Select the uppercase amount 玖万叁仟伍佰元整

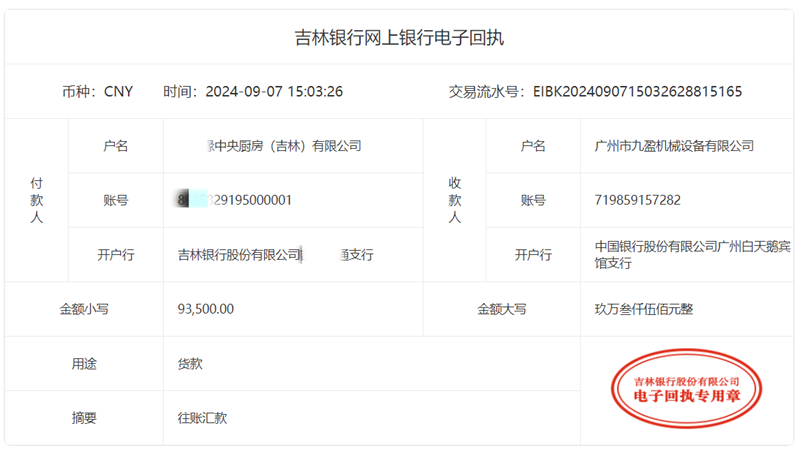tap(643, 309)
